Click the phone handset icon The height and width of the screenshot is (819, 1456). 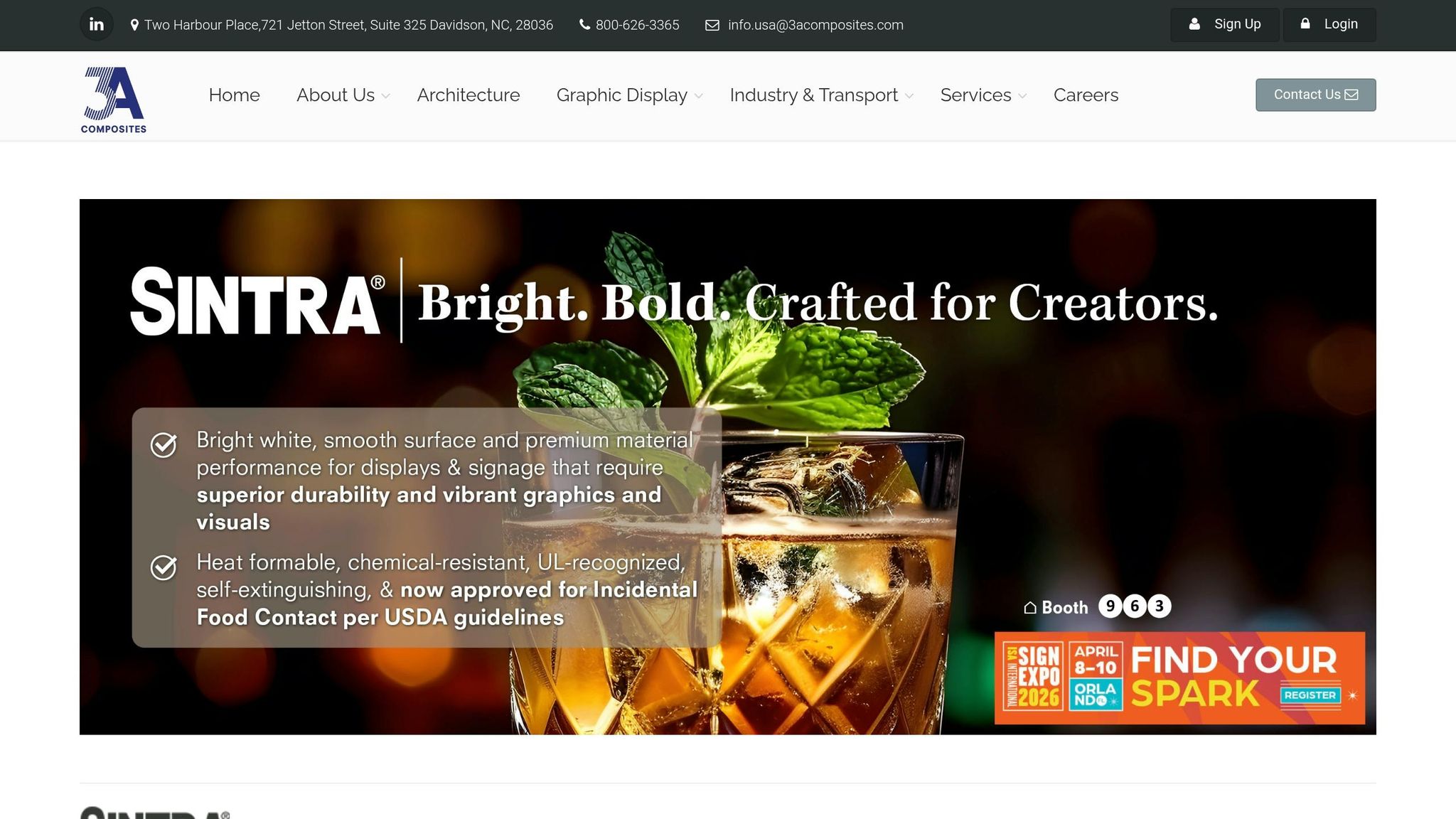point(584,25)
